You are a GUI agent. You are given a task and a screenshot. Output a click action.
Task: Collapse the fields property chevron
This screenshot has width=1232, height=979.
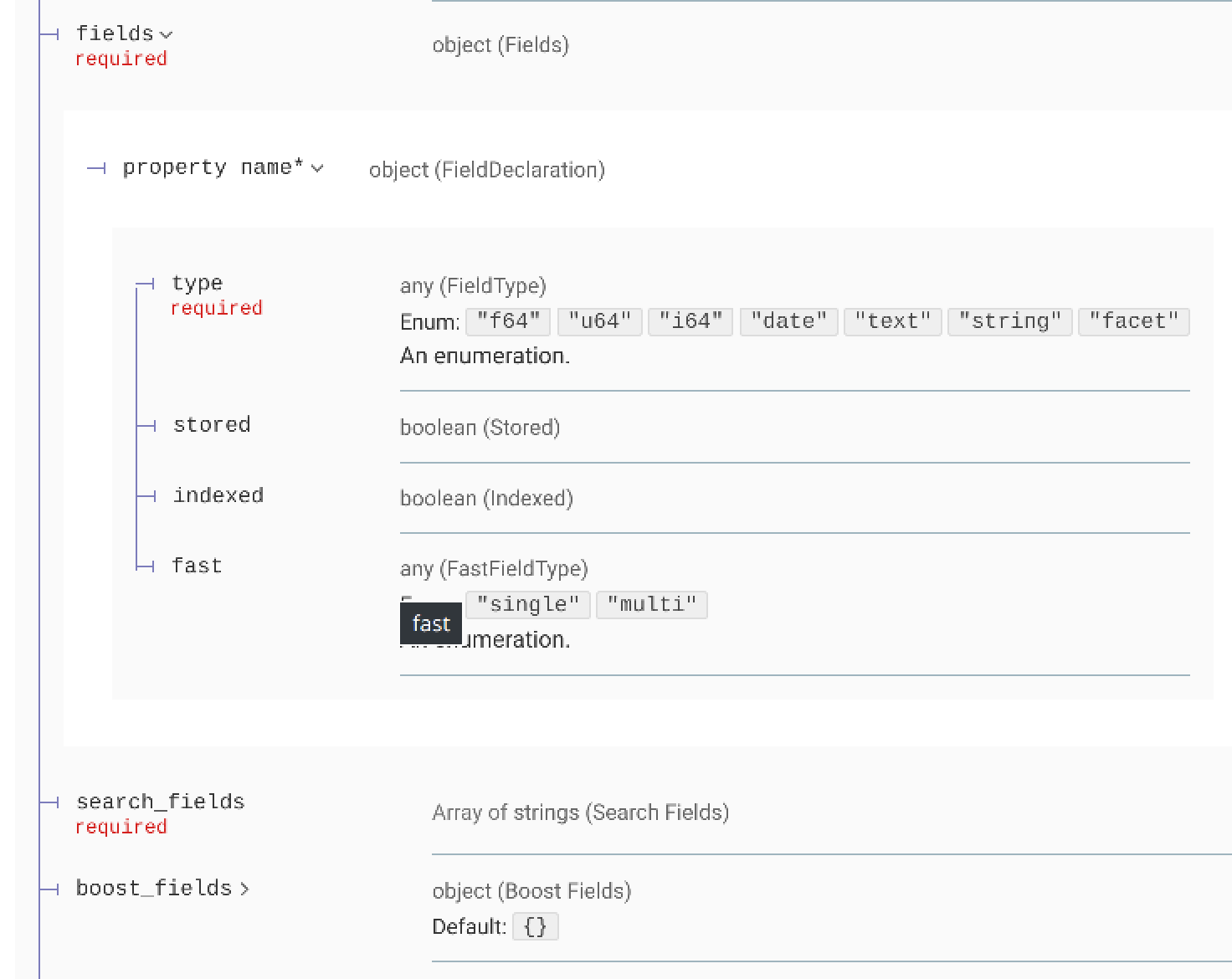(x=166, y=35)
